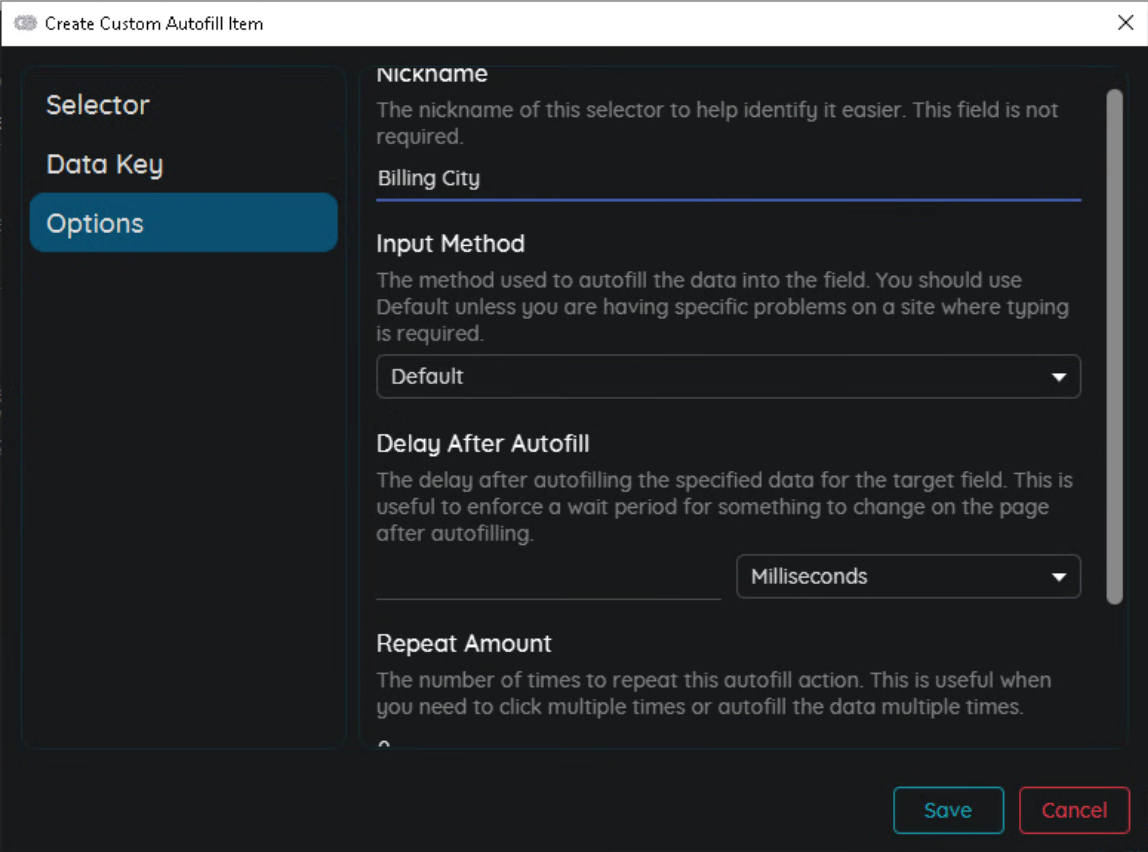Click the arrow on the Milliseconds dropdown
1148x852 pixels.
tap(1059, 578)
